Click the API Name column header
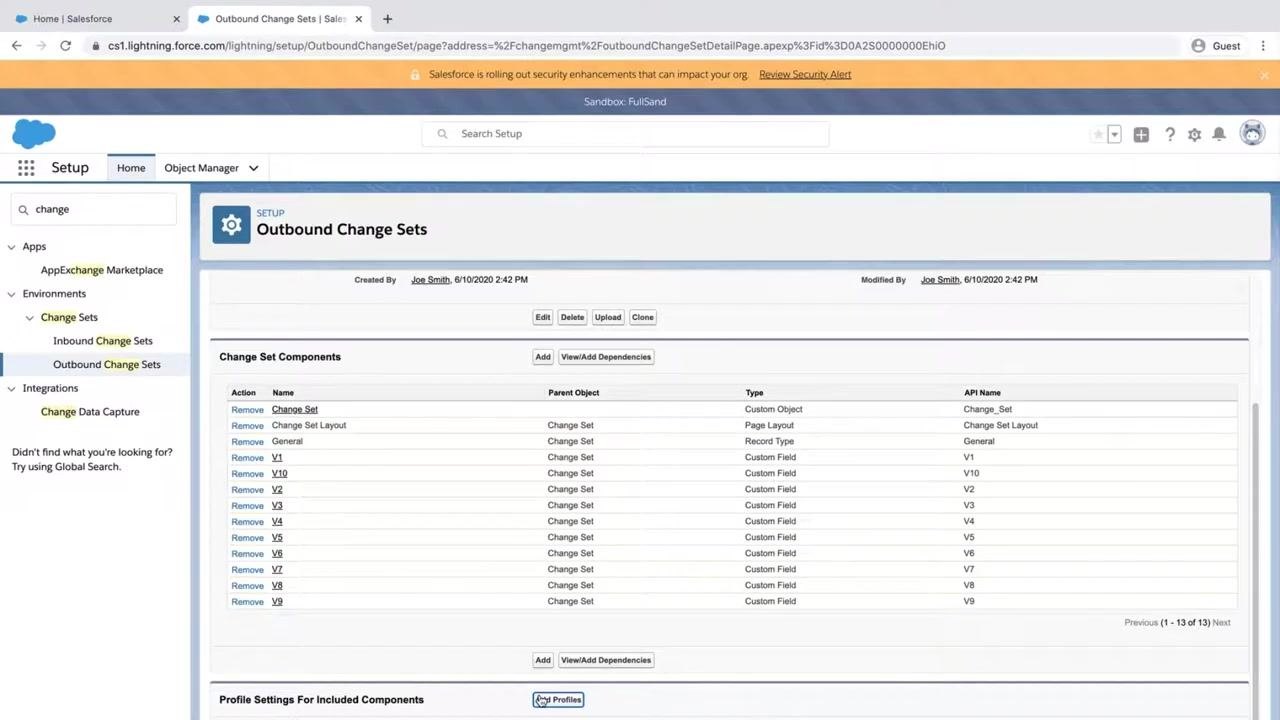 click(982, 393)
